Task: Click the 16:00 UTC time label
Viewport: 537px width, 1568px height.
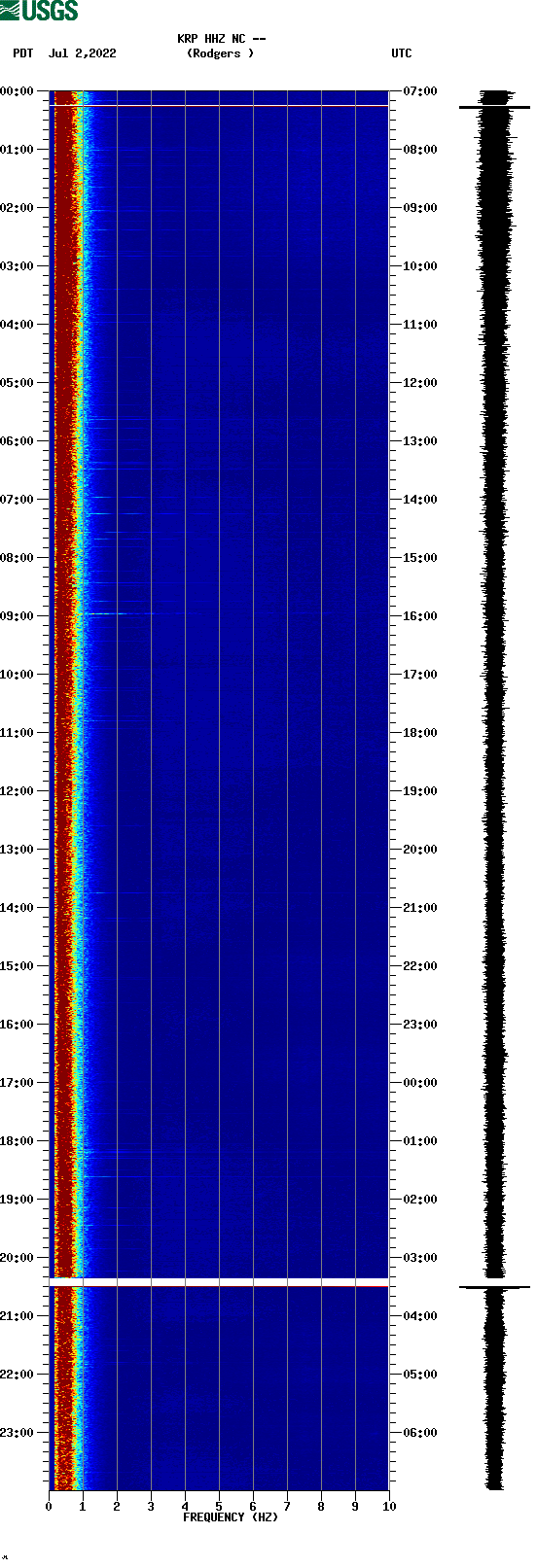Action: point(420,616)
